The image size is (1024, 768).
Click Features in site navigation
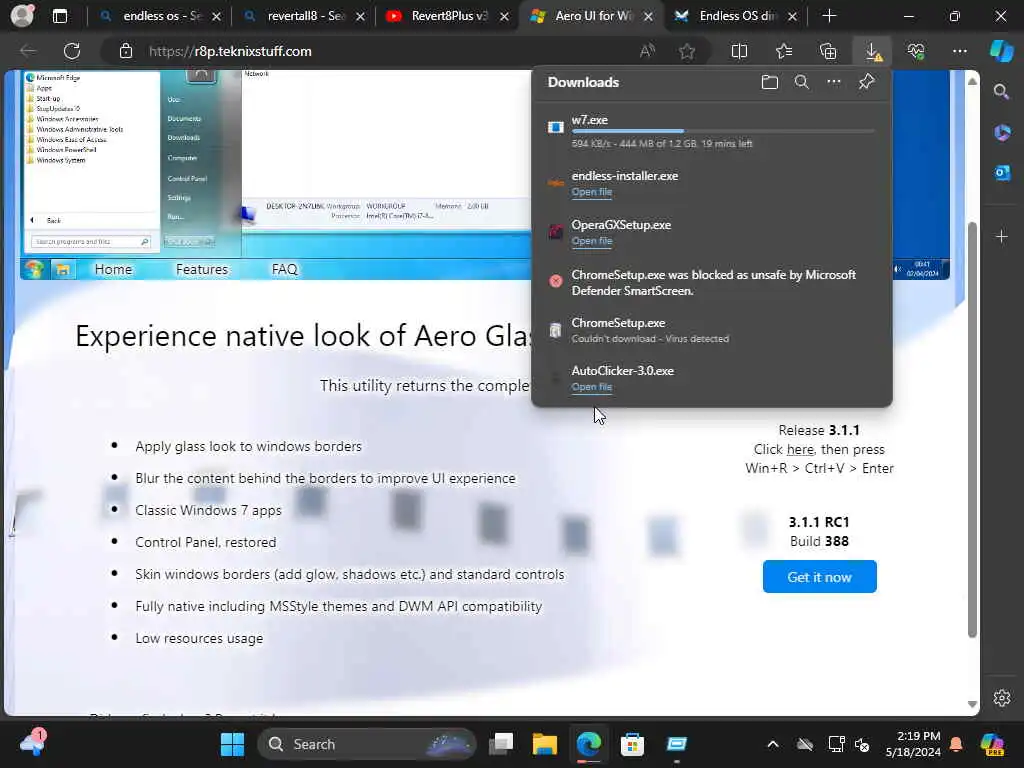[x=202, y=269]
